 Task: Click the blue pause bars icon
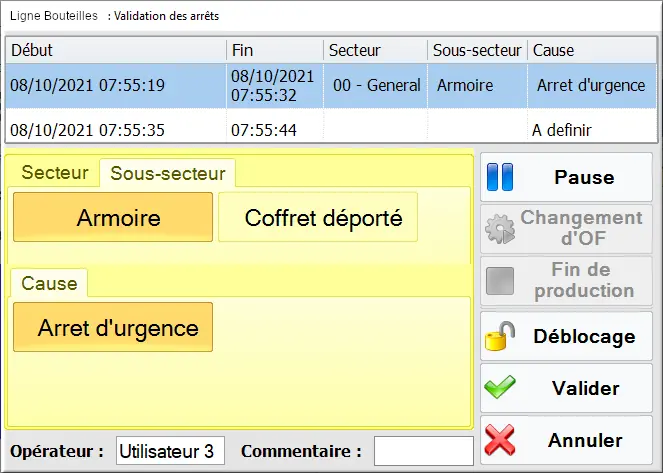[500, 177]
